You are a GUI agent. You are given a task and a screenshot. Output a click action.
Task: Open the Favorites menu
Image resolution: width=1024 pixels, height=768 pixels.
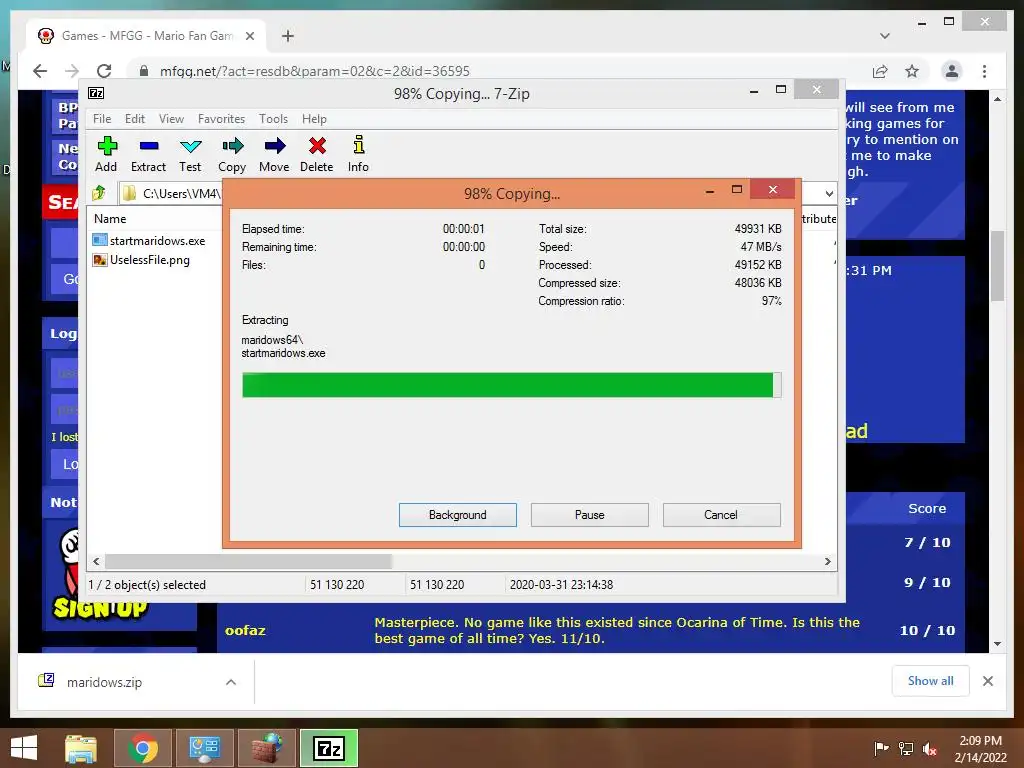pos(221,119)
